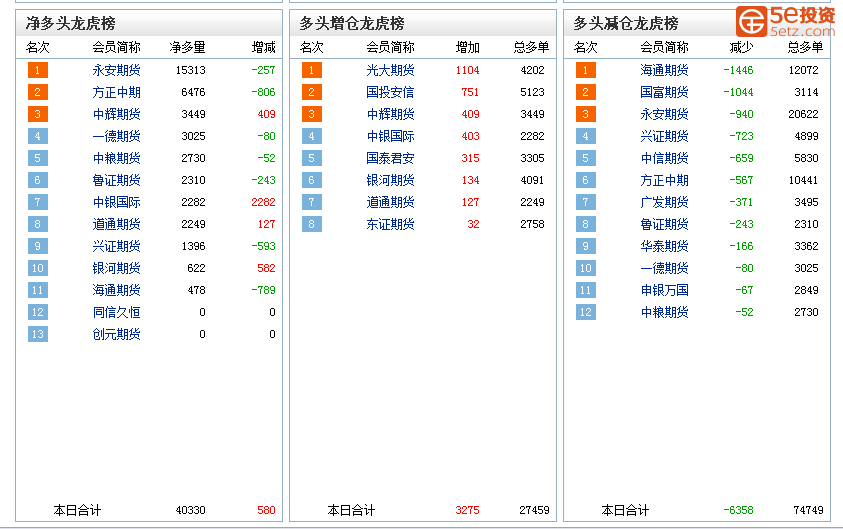
Task: Select 银河期货 in the 净多头龙虎榜 table
Action: [116, 269]
